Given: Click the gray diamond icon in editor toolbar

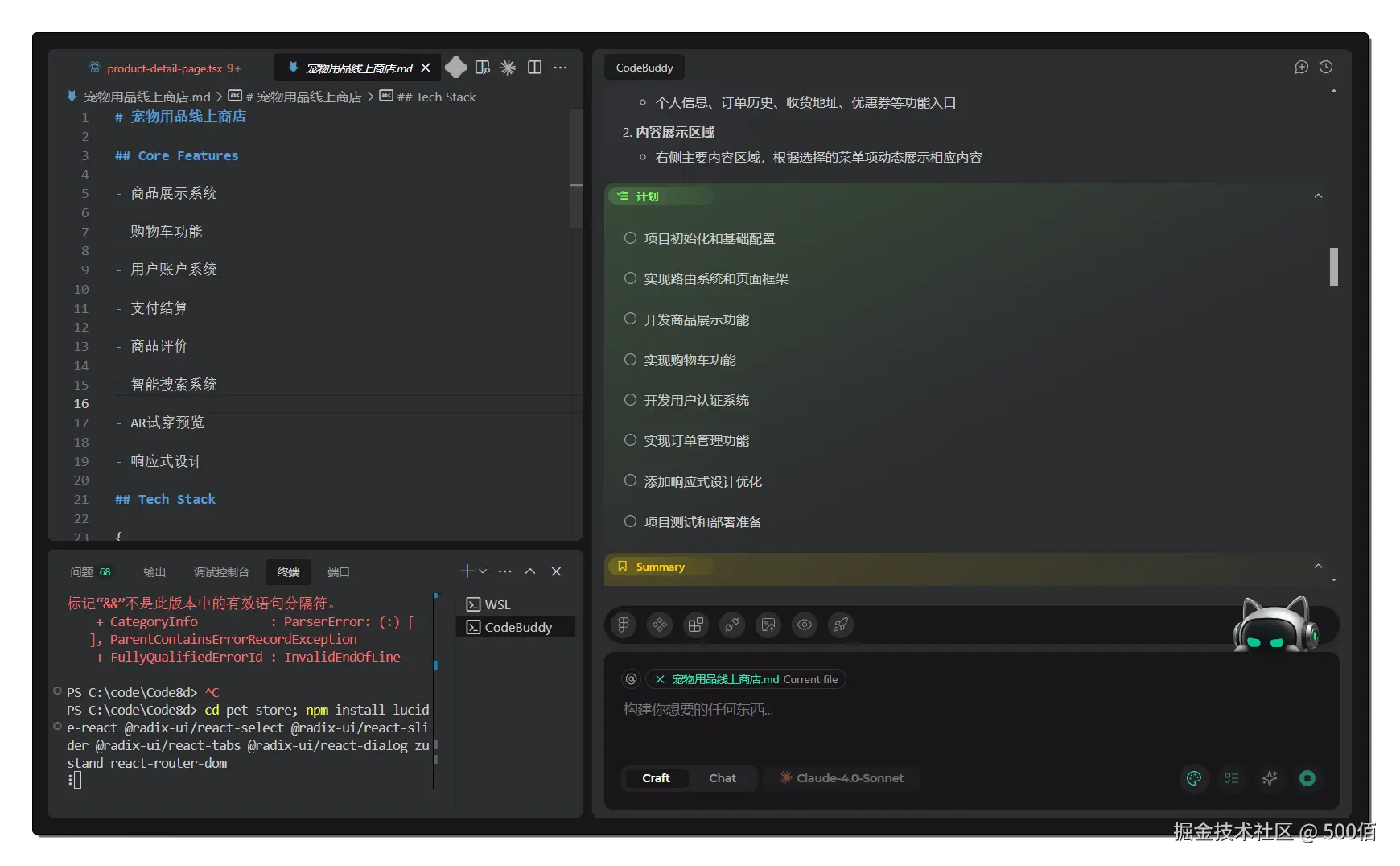Looking at the screenshot, I should [455, 68].
